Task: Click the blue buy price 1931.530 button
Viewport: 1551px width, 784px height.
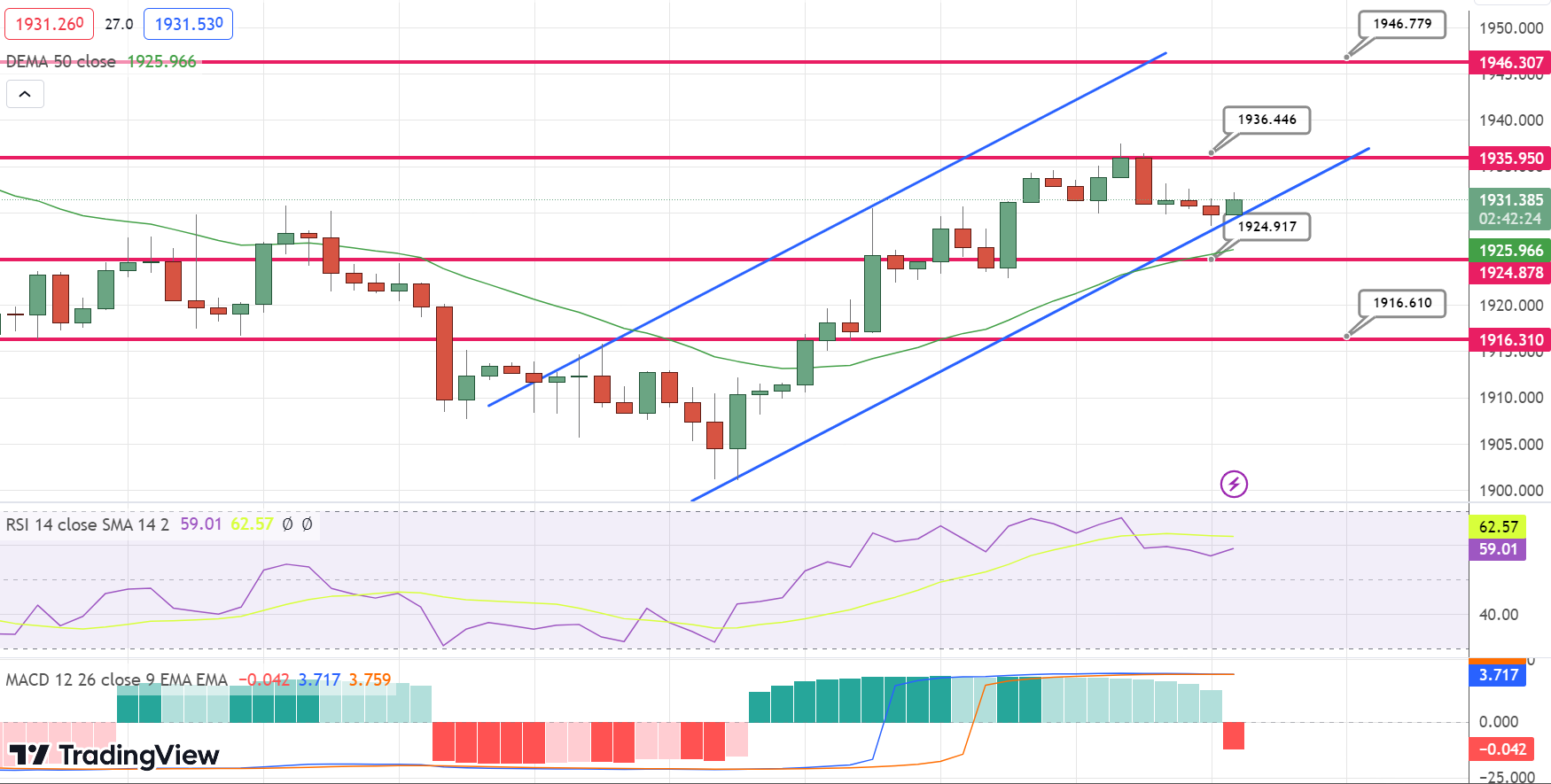Action: [189, 24]
